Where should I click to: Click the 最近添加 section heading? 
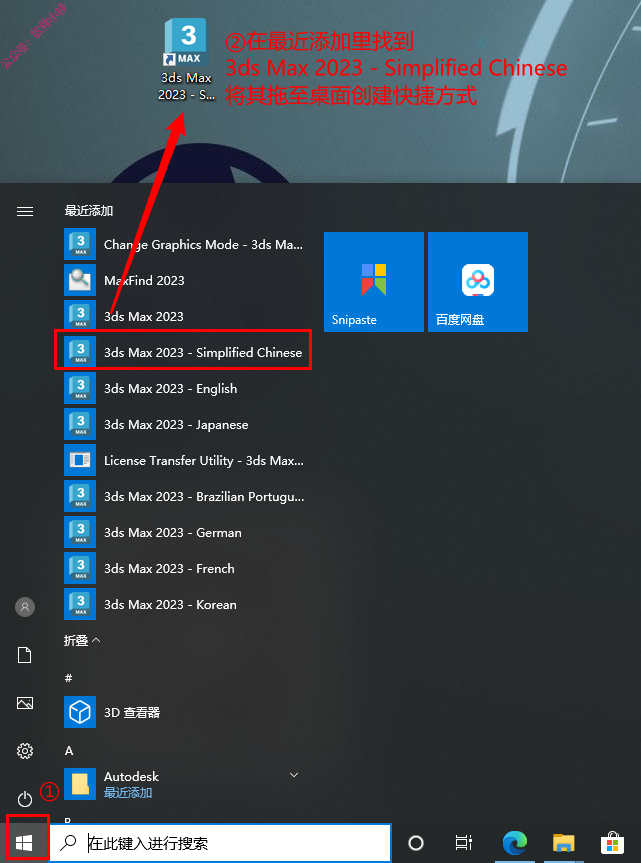coord(89,211)
